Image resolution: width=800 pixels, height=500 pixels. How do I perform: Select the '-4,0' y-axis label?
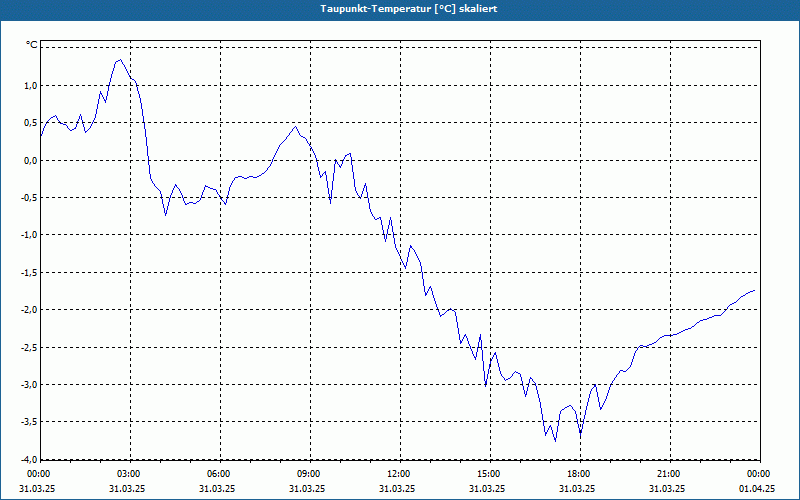tap(29, 459)
